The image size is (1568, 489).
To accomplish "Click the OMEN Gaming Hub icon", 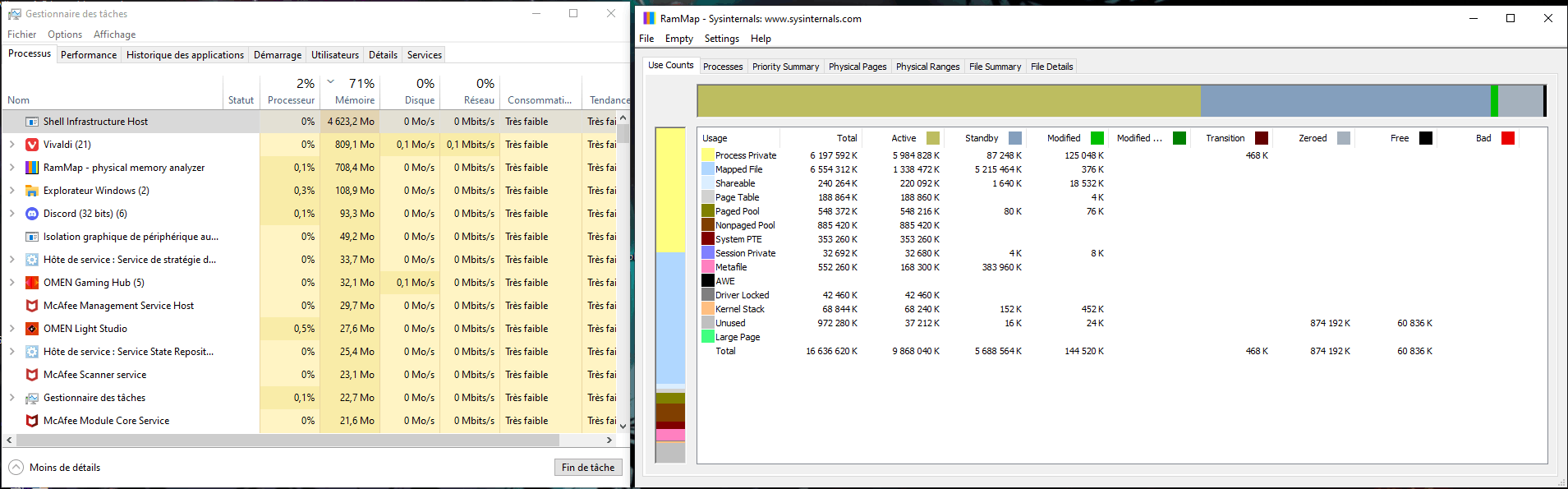I will (32, 283).
